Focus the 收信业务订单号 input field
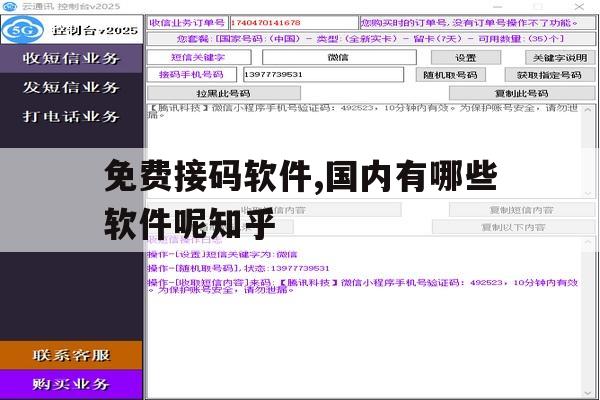Image resolution: width=600 pixels, height=400 pixels. tap(293, 23)
